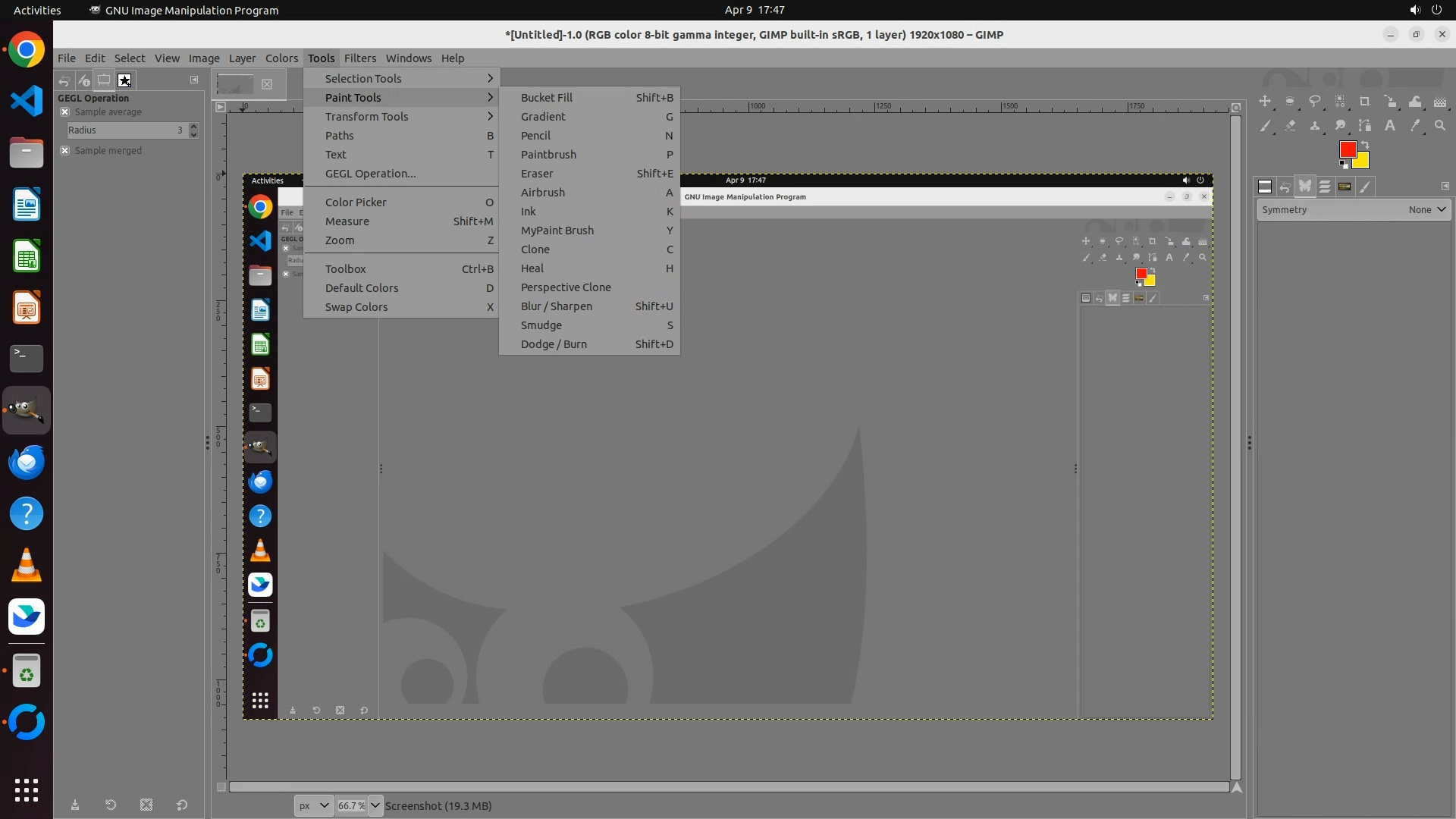Select the Crop tool icon
This screenshot has height=819, width=1456.
coord(1364,102)
